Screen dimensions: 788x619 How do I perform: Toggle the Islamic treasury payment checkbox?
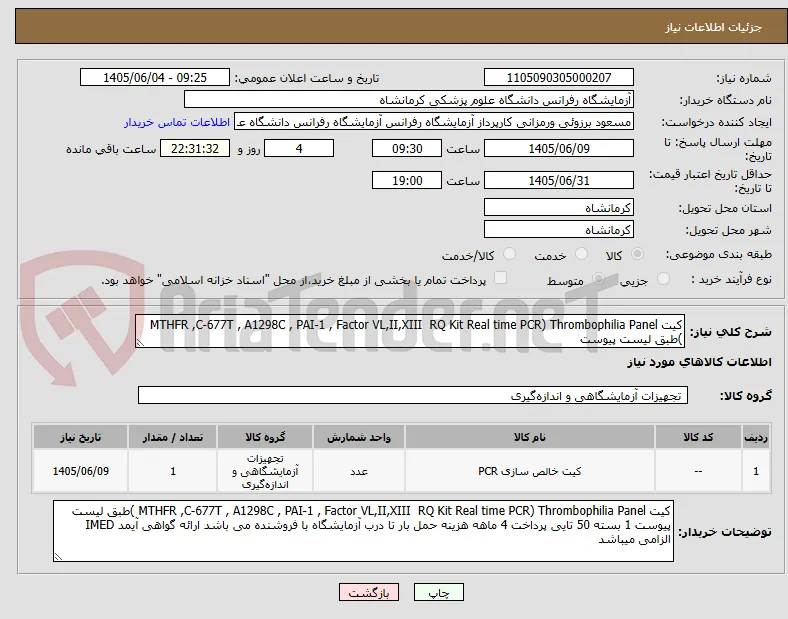click(501, 278)
